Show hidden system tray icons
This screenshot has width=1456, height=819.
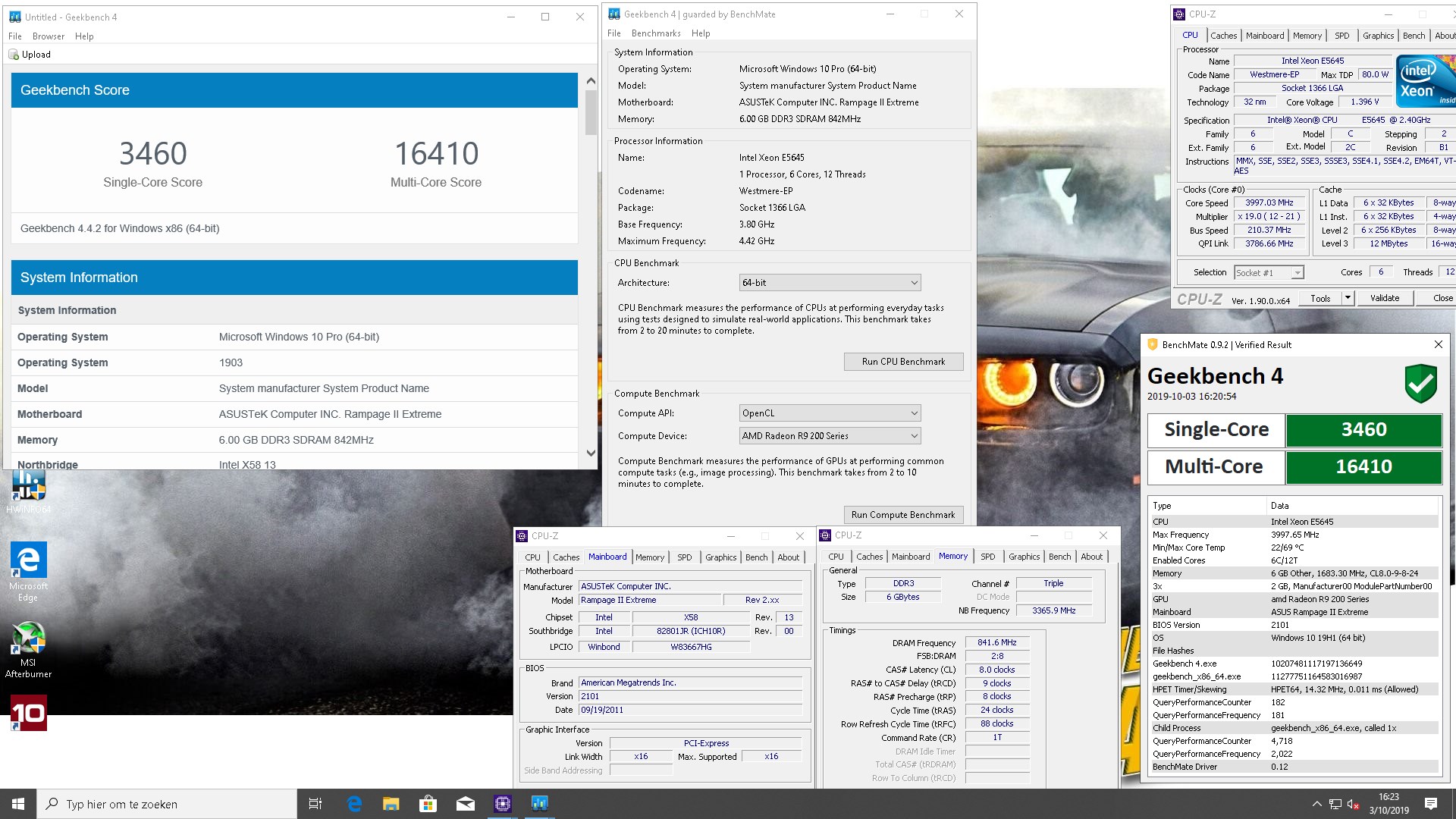(1317, 804)
